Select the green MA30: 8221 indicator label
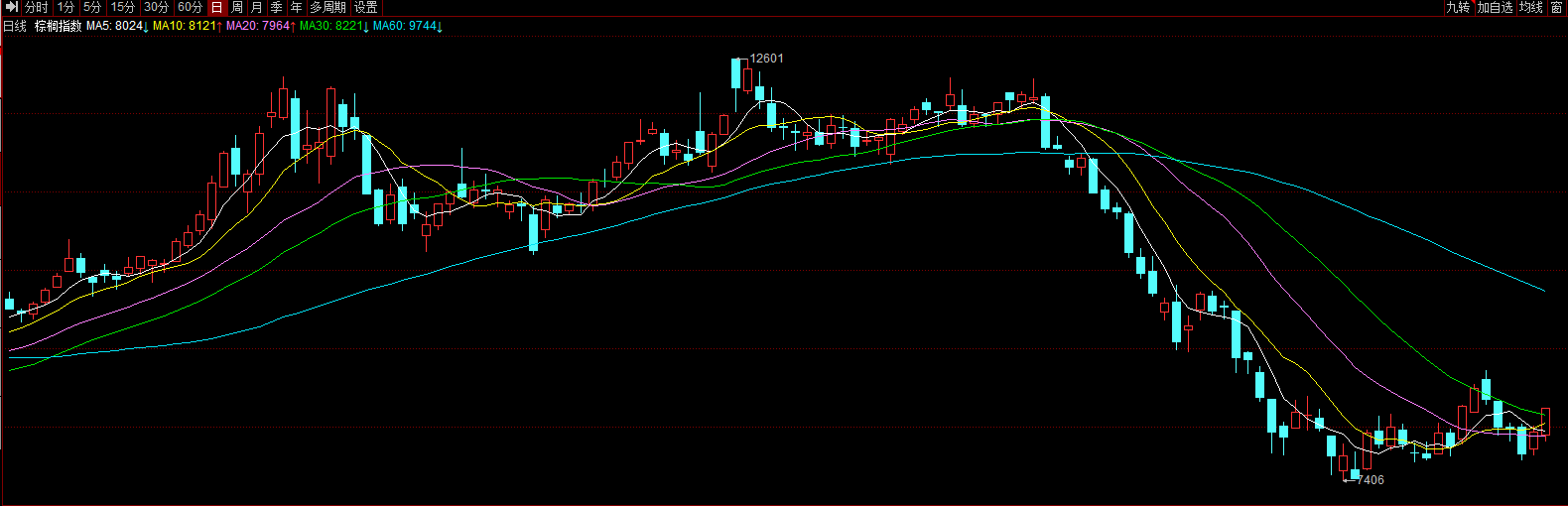This screenshot has width=1568, height=506. click(334, 26)
